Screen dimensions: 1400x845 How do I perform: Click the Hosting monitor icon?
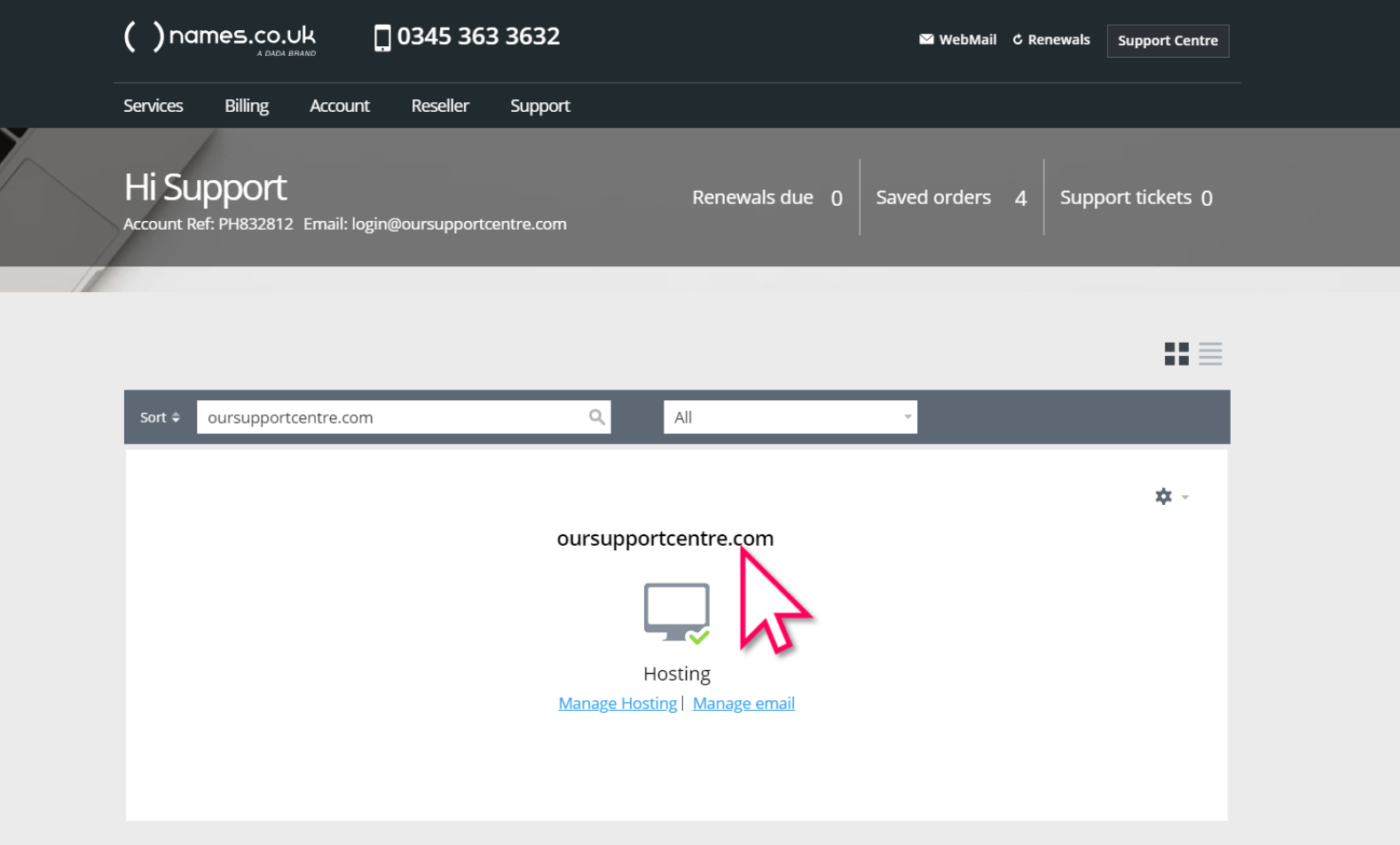coord(677,612)
